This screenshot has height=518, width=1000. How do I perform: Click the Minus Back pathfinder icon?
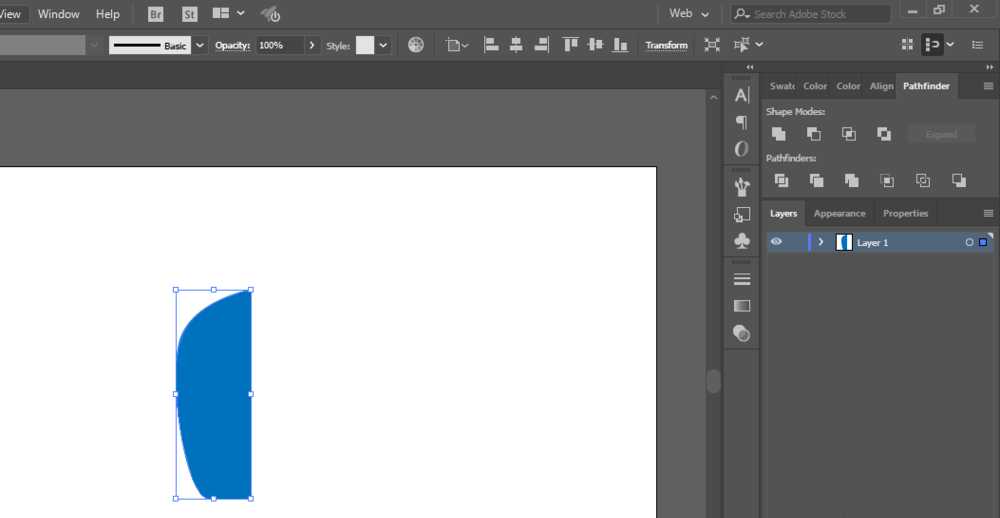(x=959, y=181)
